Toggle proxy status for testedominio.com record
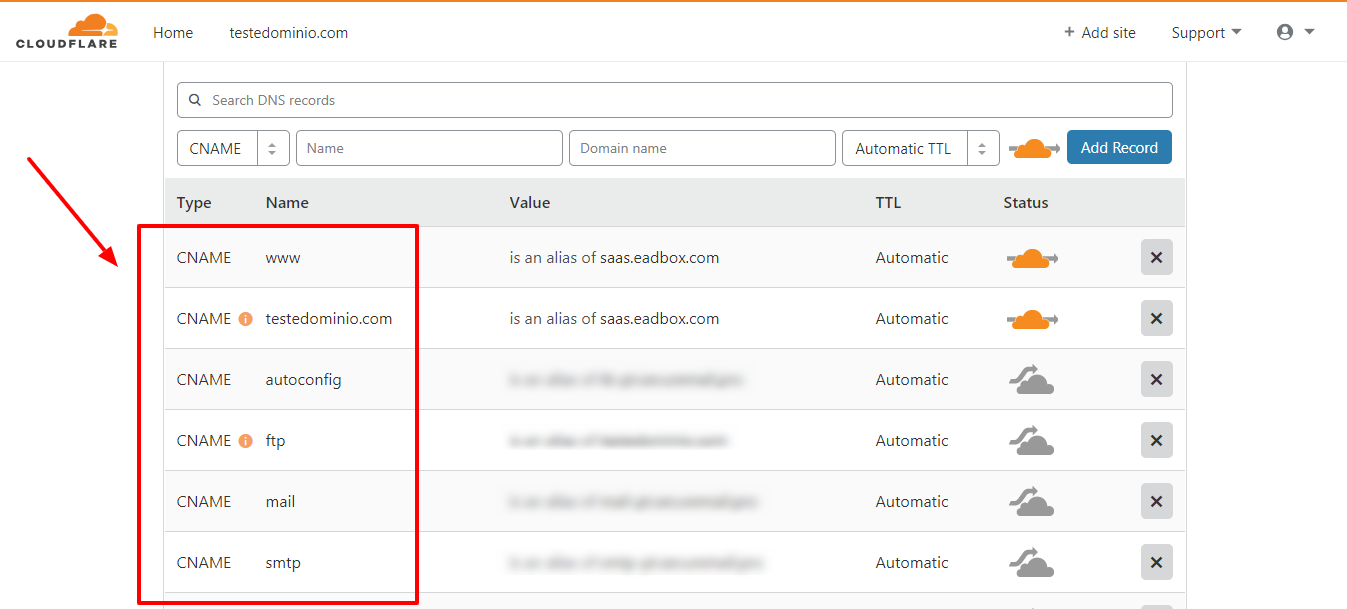The width and height of the screenshot is (1347, 609). (x=1032, y=319)
